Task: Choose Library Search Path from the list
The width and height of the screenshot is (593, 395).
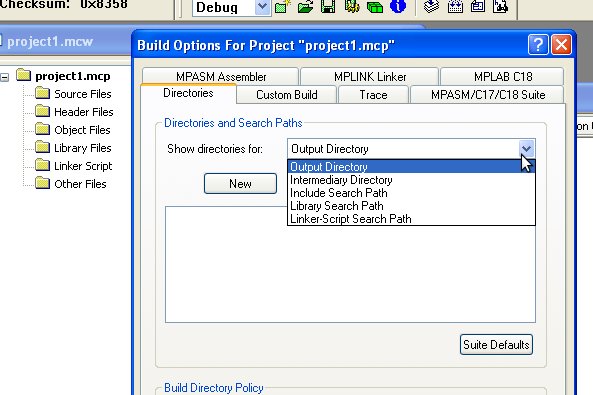Action: point(411,206)
